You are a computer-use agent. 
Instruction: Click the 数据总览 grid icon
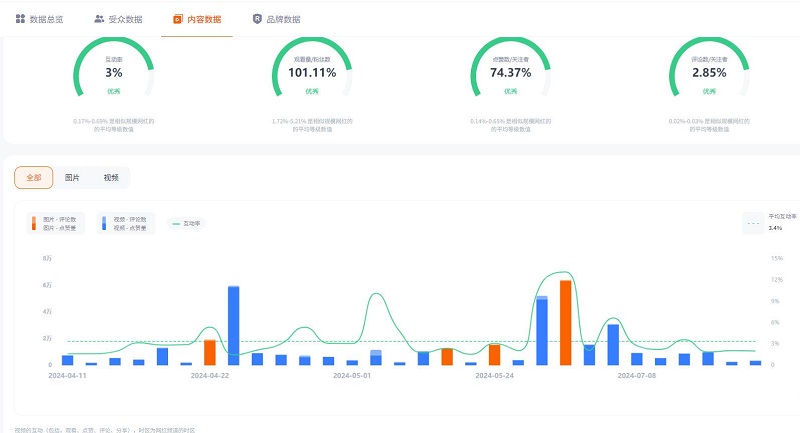point(20,19)
